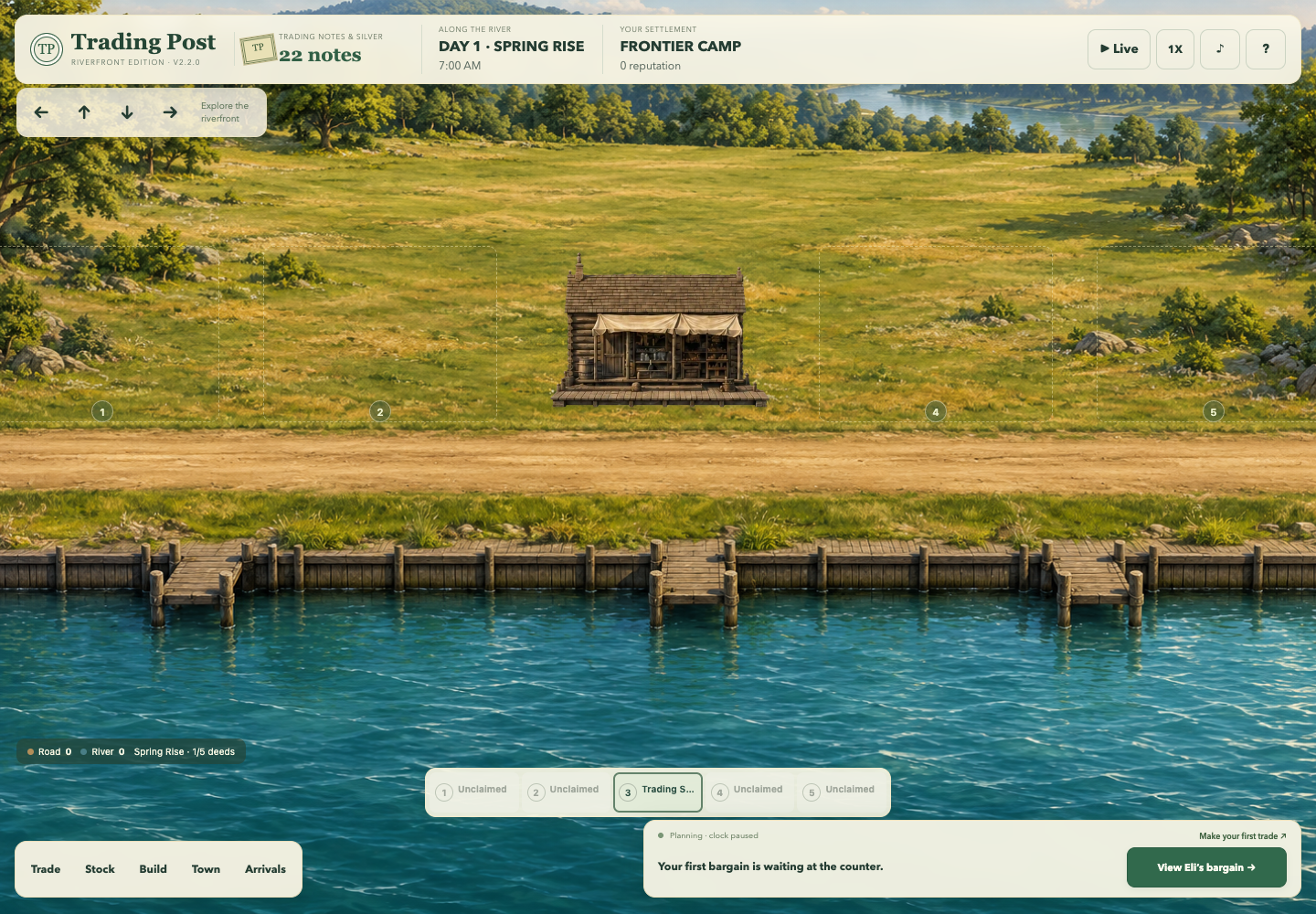Toggle music with the note button

[1220, 49]
